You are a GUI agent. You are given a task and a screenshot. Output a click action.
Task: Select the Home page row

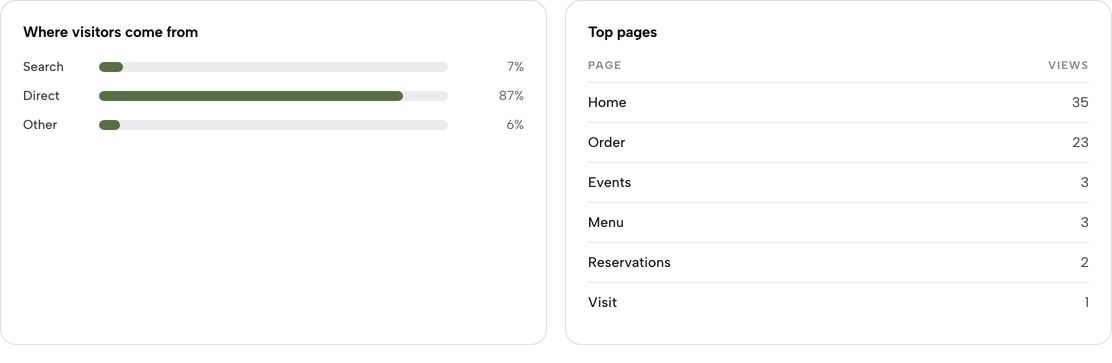click(838, 103)
